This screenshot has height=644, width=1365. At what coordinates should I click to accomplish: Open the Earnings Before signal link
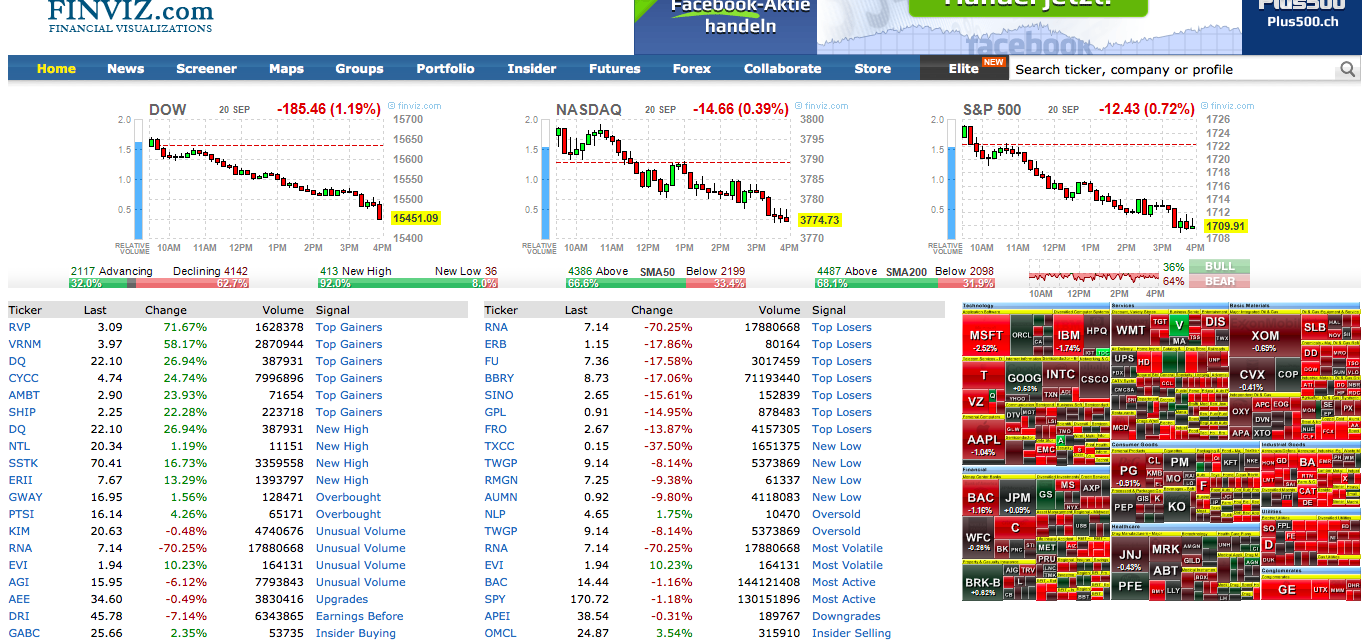click(360, 616)
